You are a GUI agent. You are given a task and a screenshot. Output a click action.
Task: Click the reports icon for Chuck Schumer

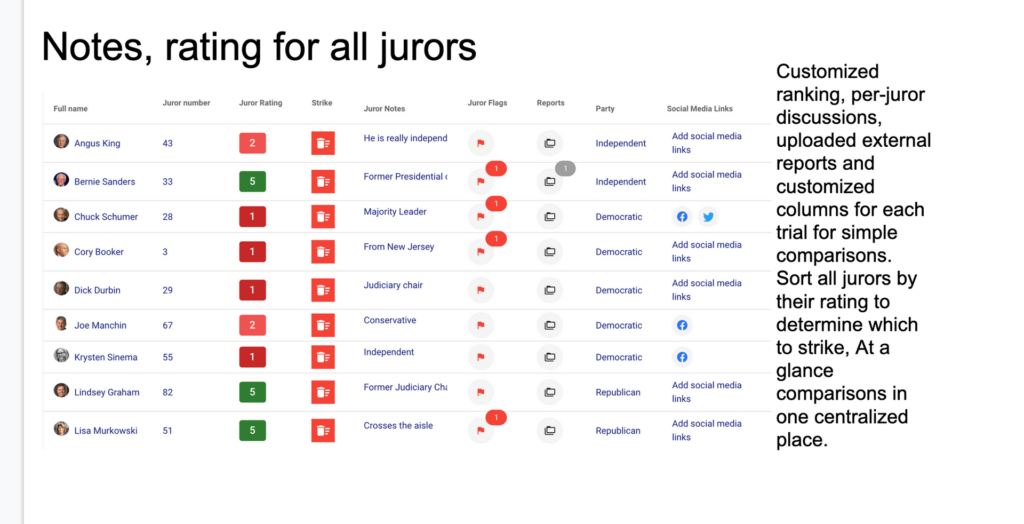tap(550, 217)
